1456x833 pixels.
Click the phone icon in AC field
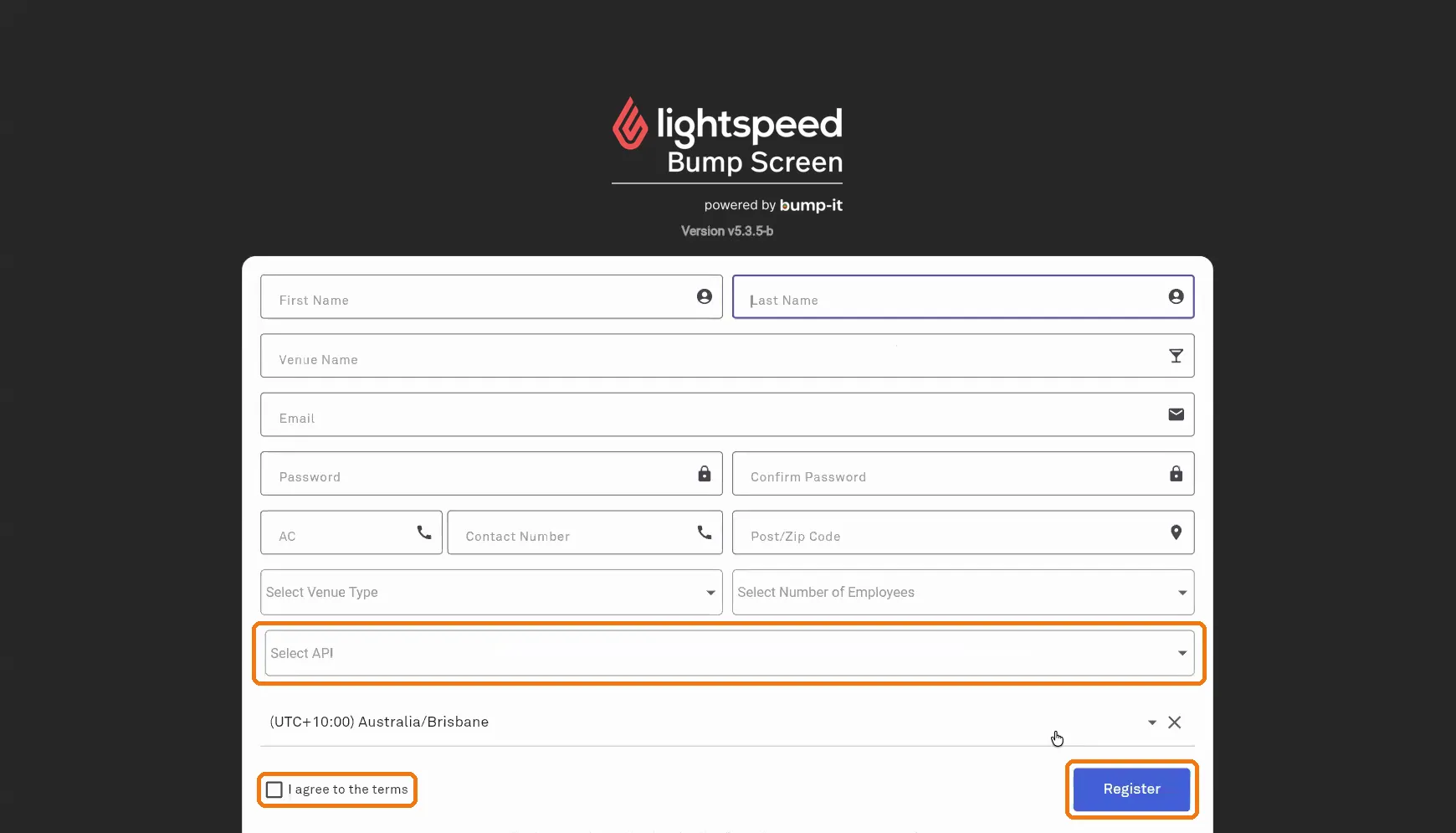[424, 532]
